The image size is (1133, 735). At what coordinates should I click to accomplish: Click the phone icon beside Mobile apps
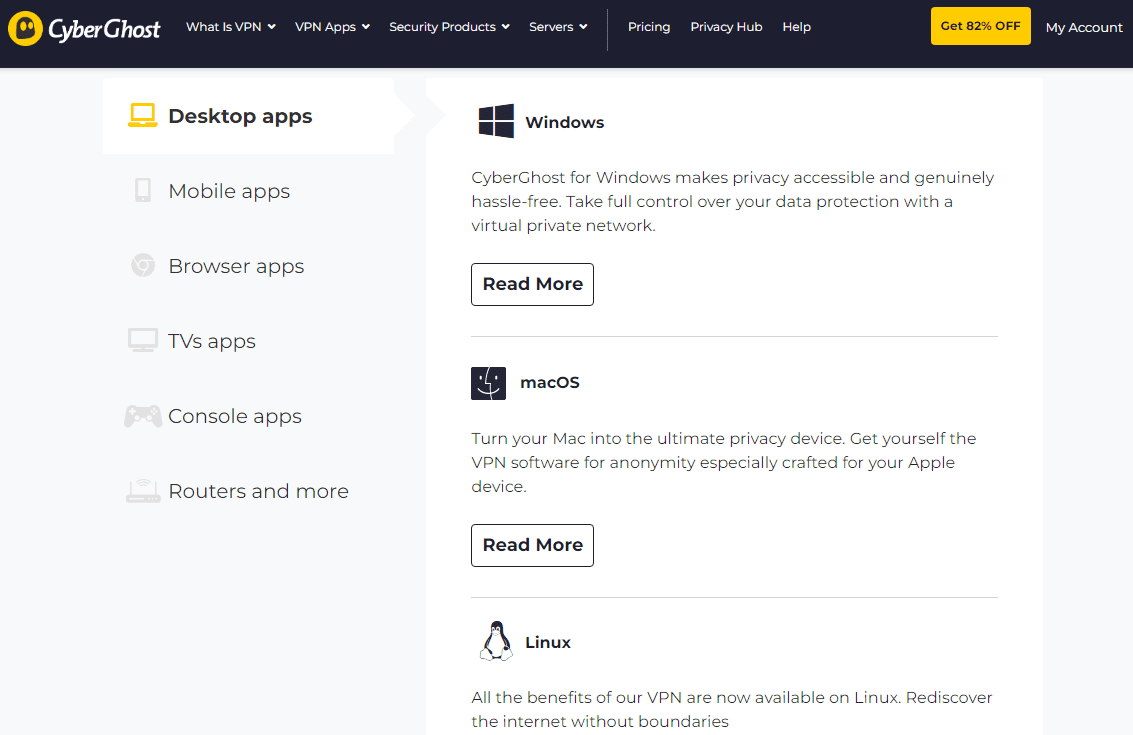(143, 190)
